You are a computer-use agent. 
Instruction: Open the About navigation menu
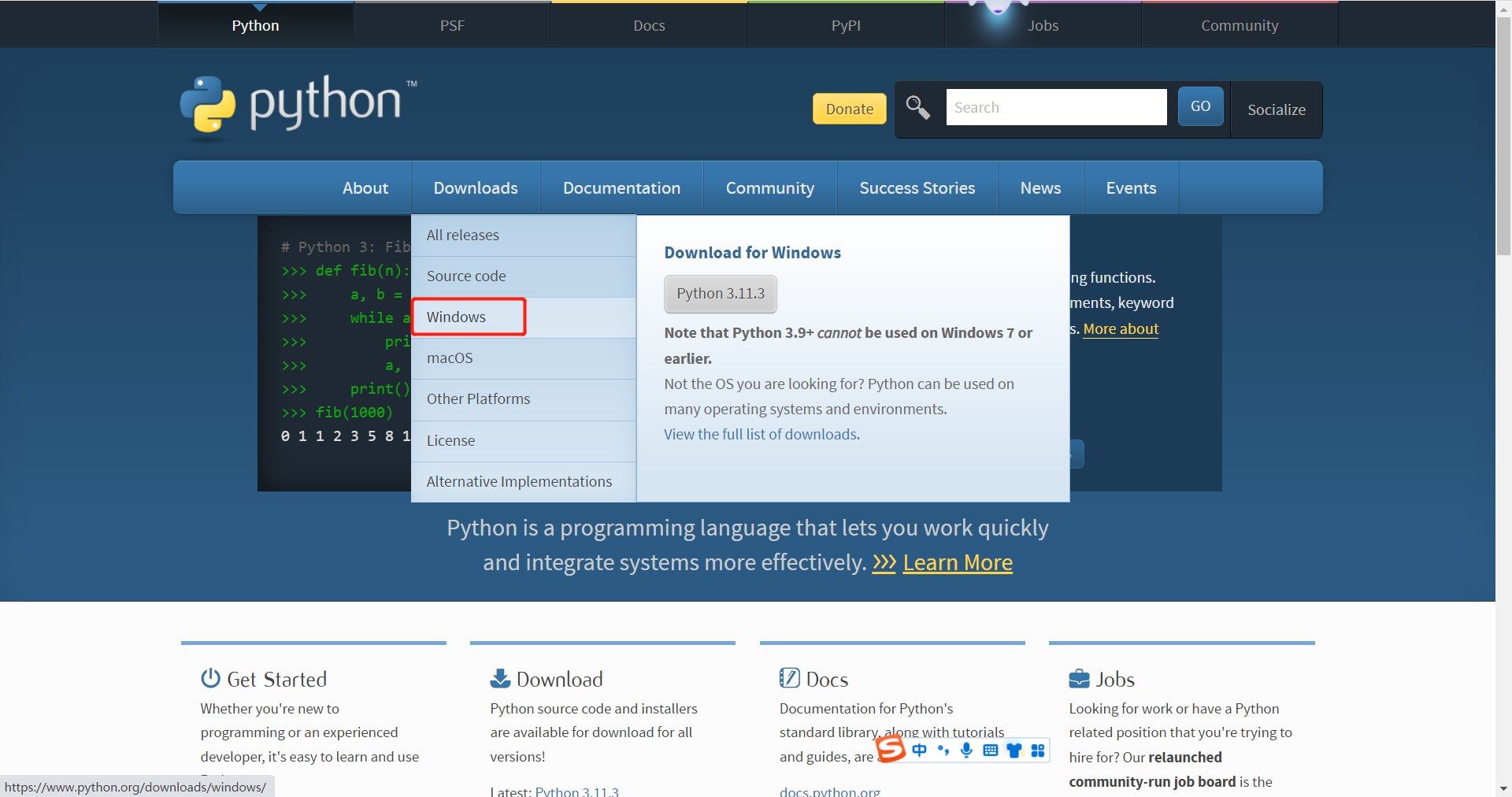coord(365,187)
